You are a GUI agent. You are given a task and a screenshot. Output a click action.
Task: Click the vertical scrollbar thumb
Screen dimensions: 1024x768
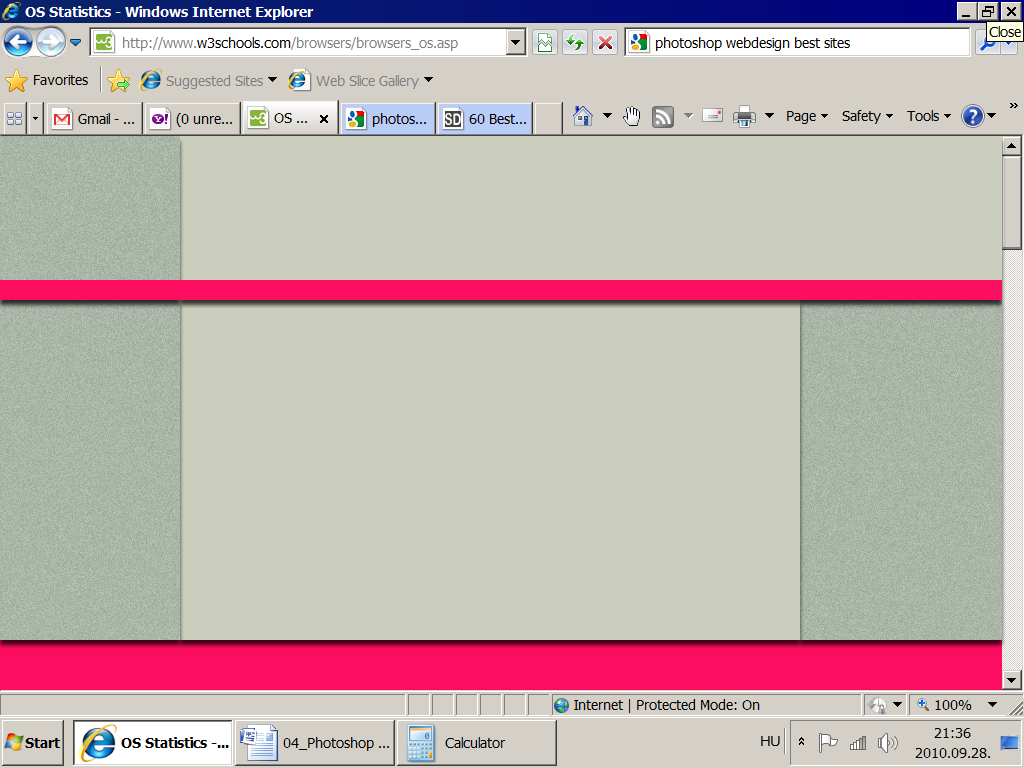click(1012, 202)
